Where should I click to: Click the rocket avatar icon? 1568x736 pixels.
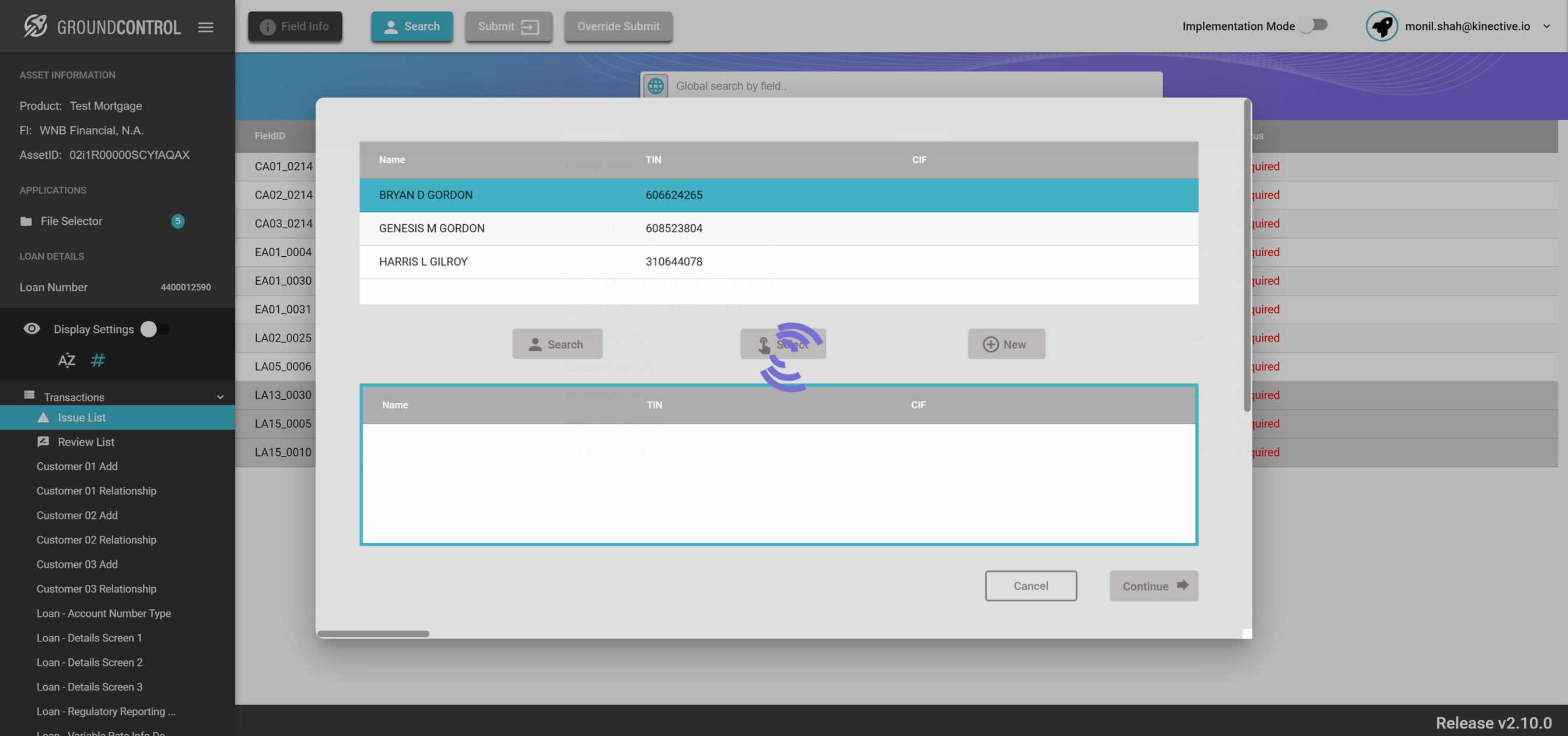click(1381, 26)
